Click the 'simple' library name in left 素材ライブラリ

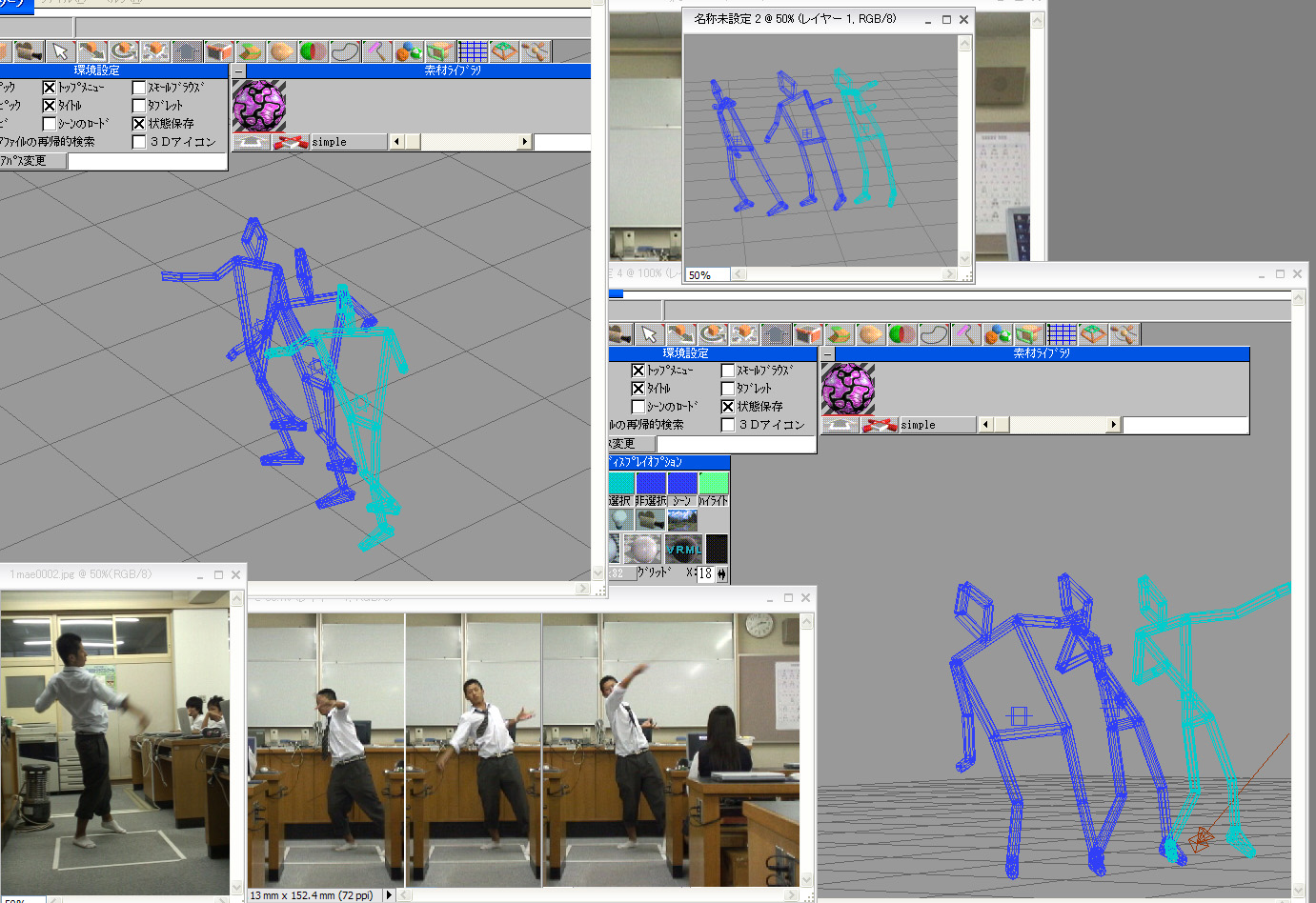pos(349,142)
